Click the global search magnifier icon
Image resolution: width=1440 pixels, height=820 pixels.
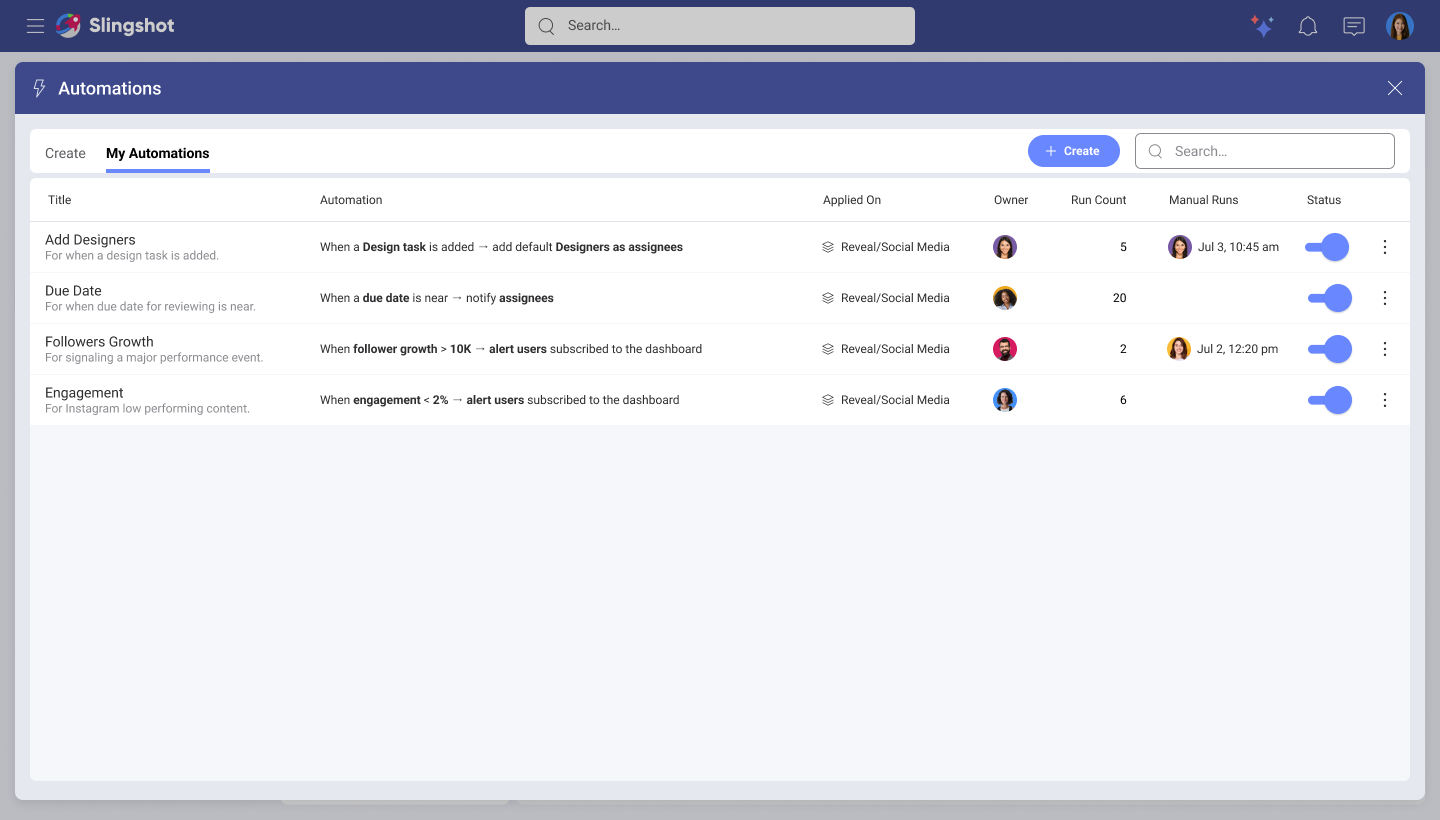[x=546, y=26]
